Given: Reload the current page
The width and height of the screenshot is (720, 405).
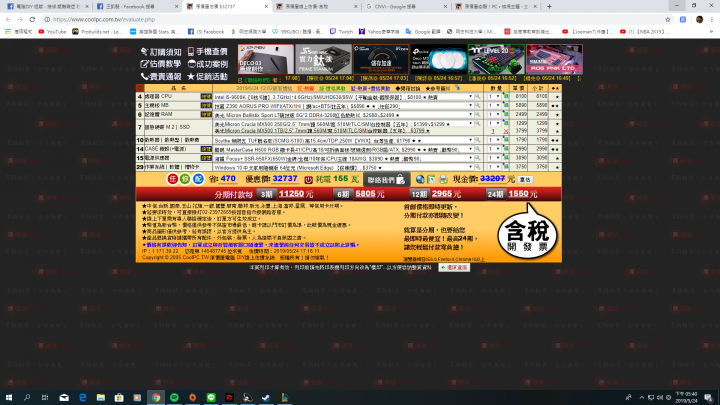Looking at the screenshot, I should (32, 19).
